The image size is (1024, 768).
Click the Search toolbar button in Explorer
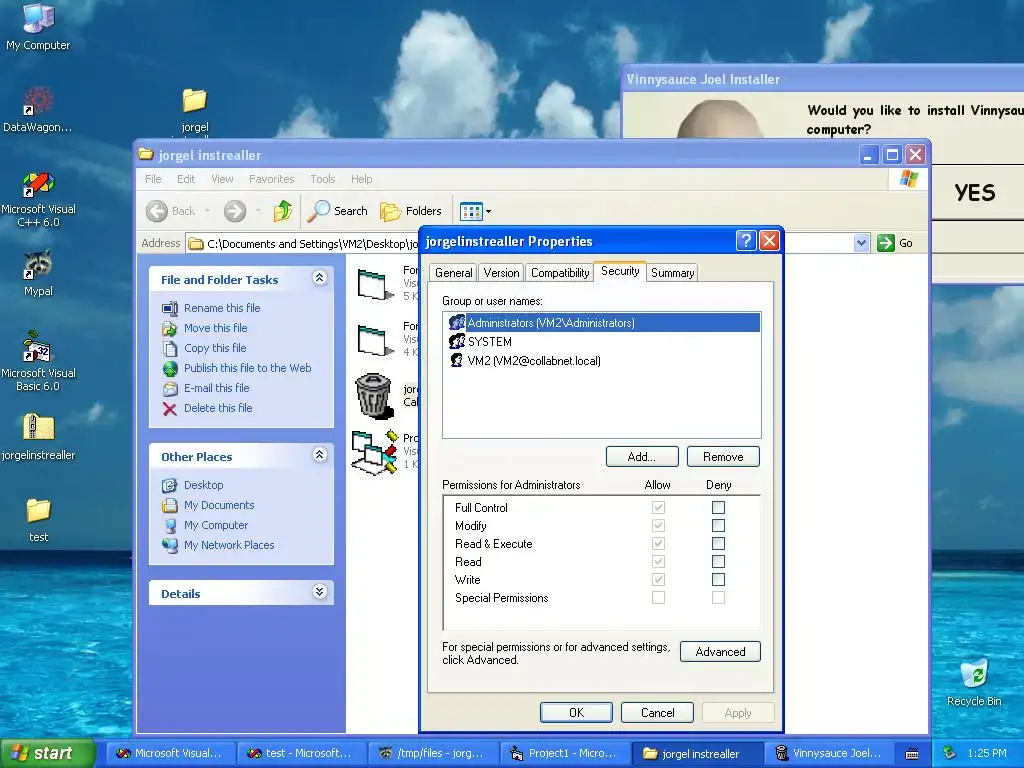point(338,211)
